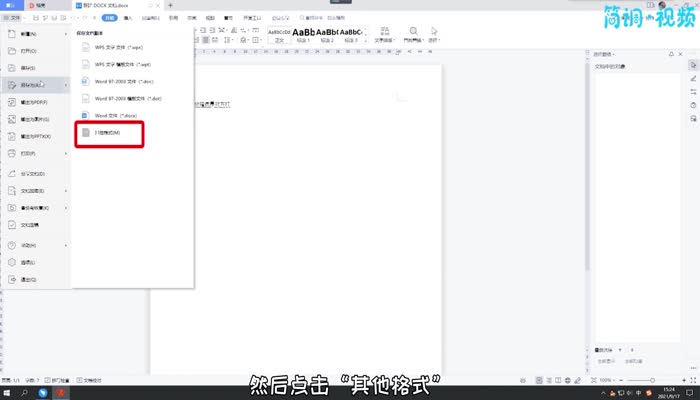Screen dimensions: 700x400
Task: Click the edit pencil icon in right sidebar
Action: (x=693, y=77)
